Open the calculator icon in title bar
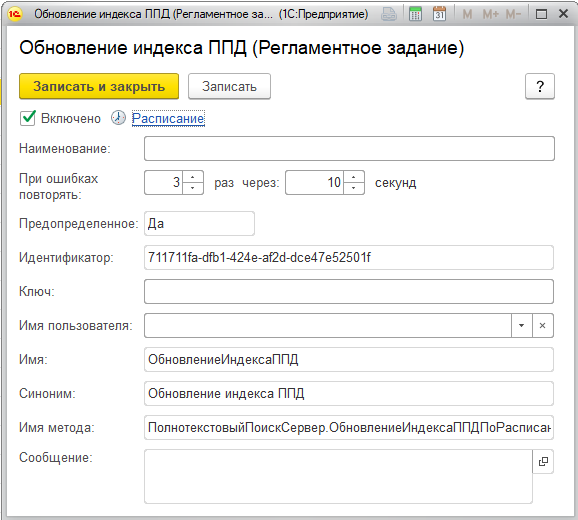This screenshot has width=578, height=520. point(415,14)
